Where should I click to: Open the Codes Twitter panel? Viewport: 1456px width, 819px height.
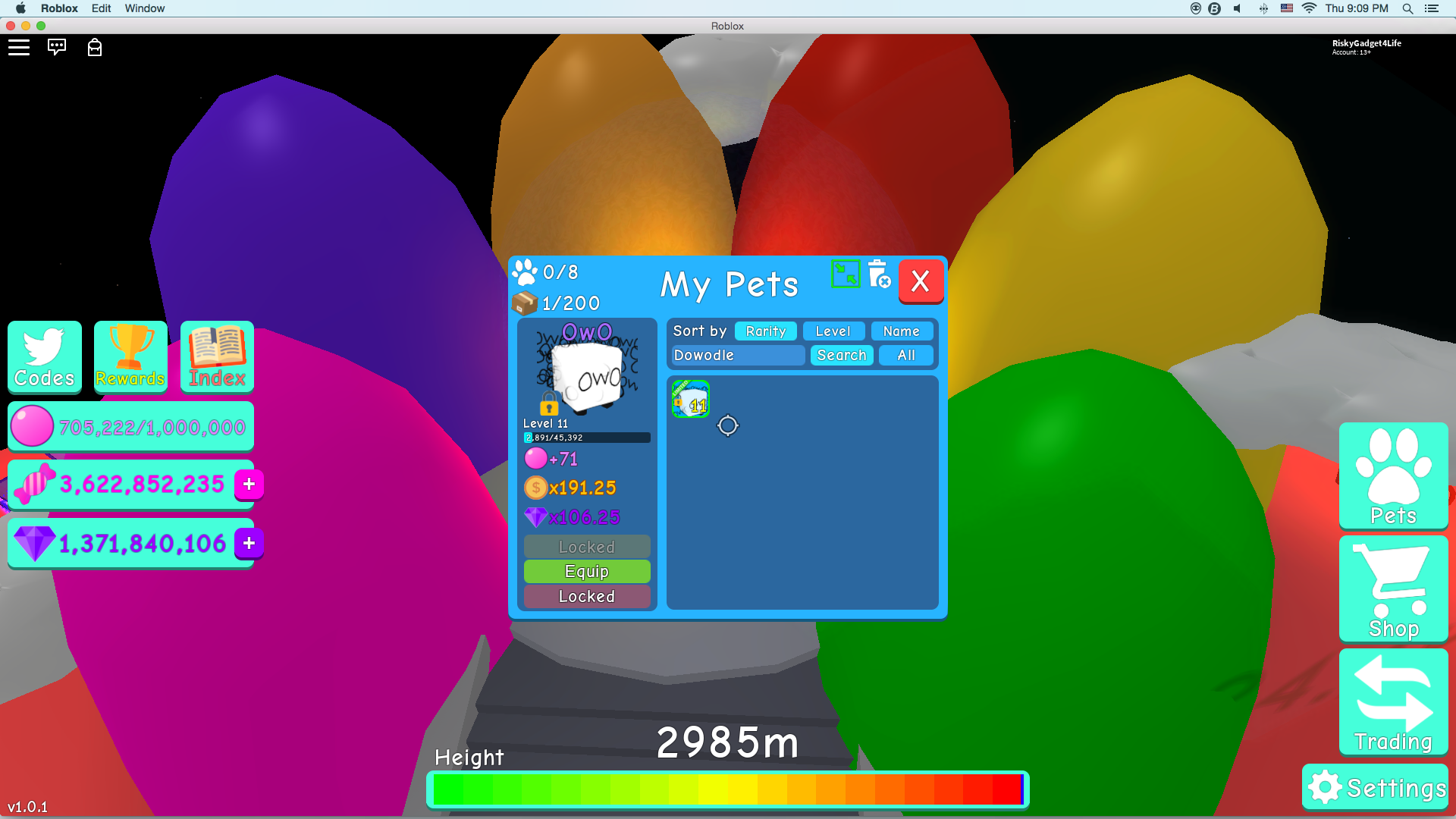click(x=45, y=356)
